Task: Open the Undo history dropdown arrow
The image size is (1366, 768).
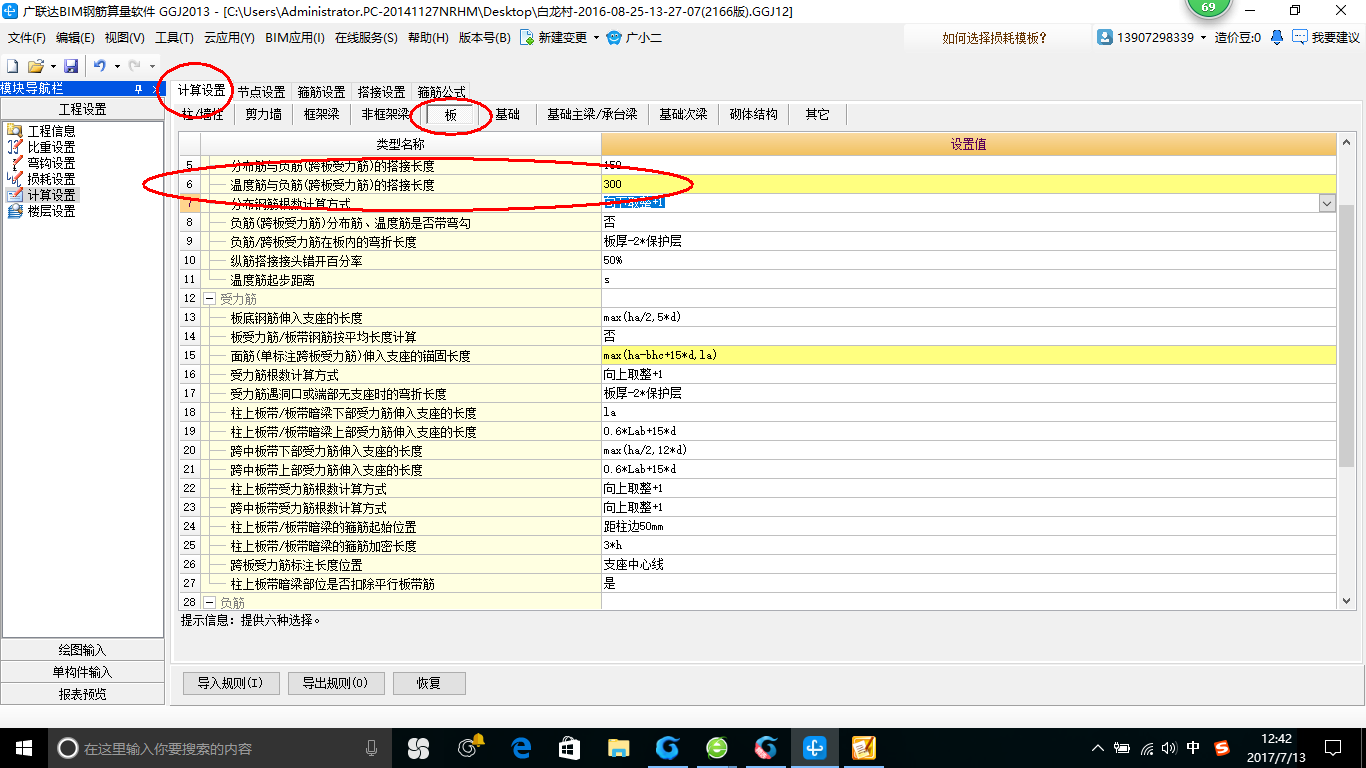Action: pyautogui.click(x=117, y=66)
